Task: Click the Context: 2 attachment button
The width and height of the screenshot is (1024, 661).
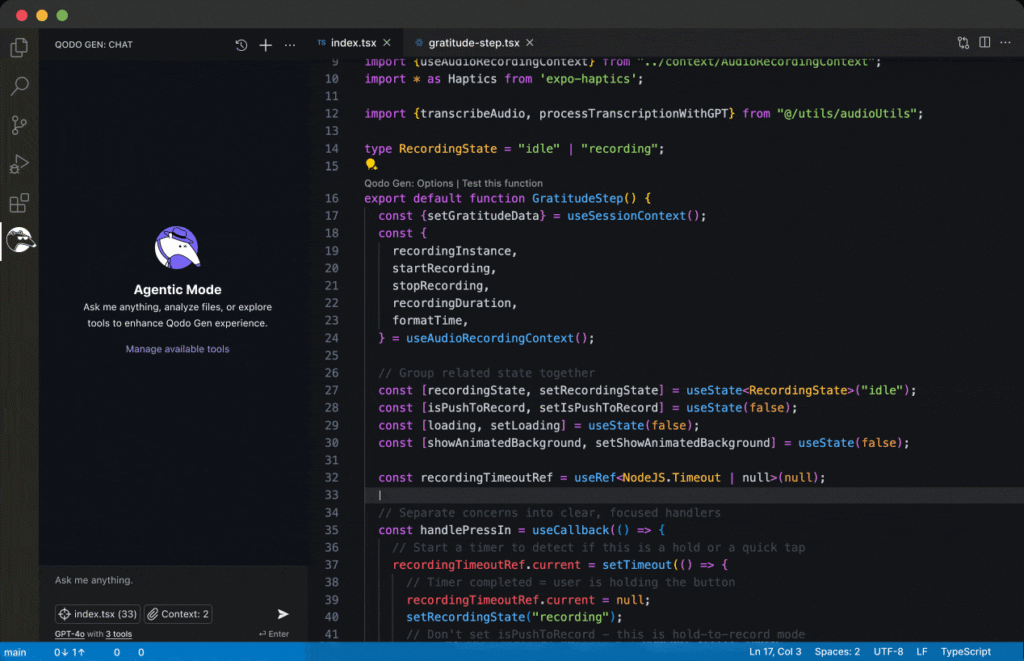Action: pyautogui.click(x=178, y=614)
